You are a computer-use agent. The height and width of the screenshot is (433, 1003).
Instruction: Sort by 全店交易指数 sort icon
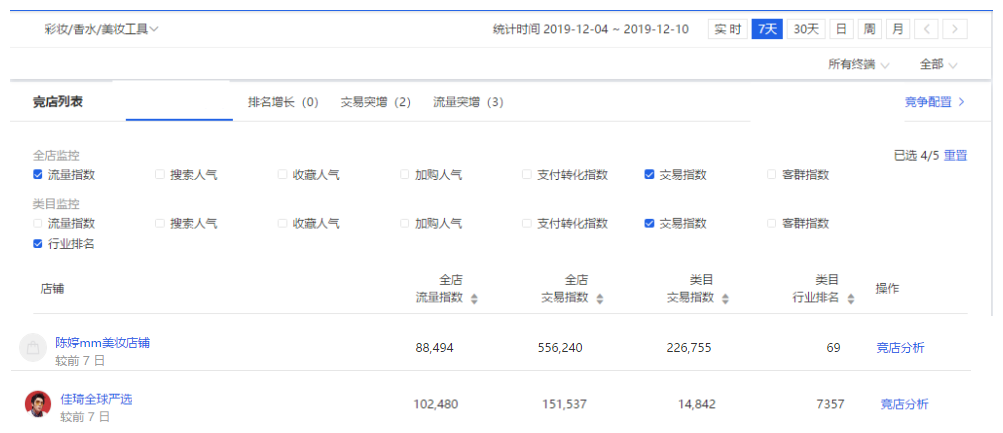599,299
